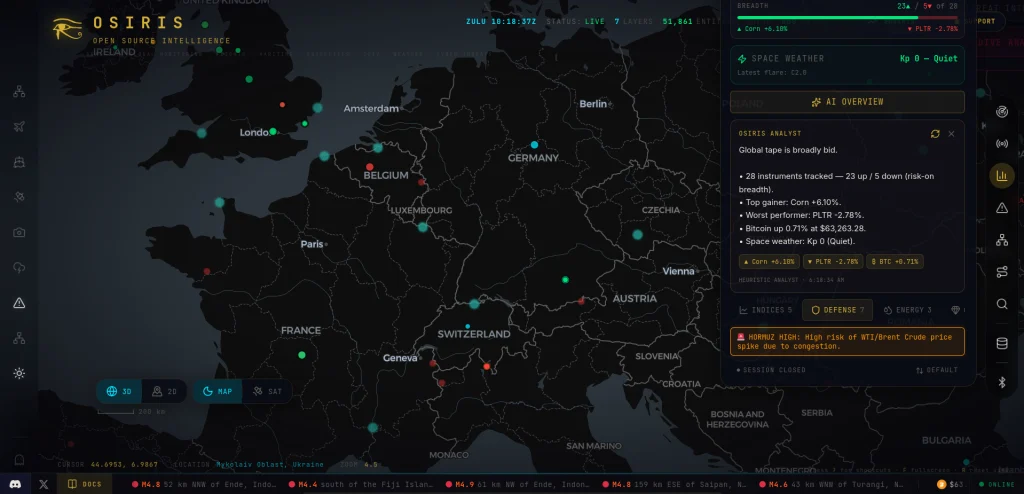Click the Mykolaiv Oblast location readout
Viewport: 1024px width, 494px height.
click(270, 465)
